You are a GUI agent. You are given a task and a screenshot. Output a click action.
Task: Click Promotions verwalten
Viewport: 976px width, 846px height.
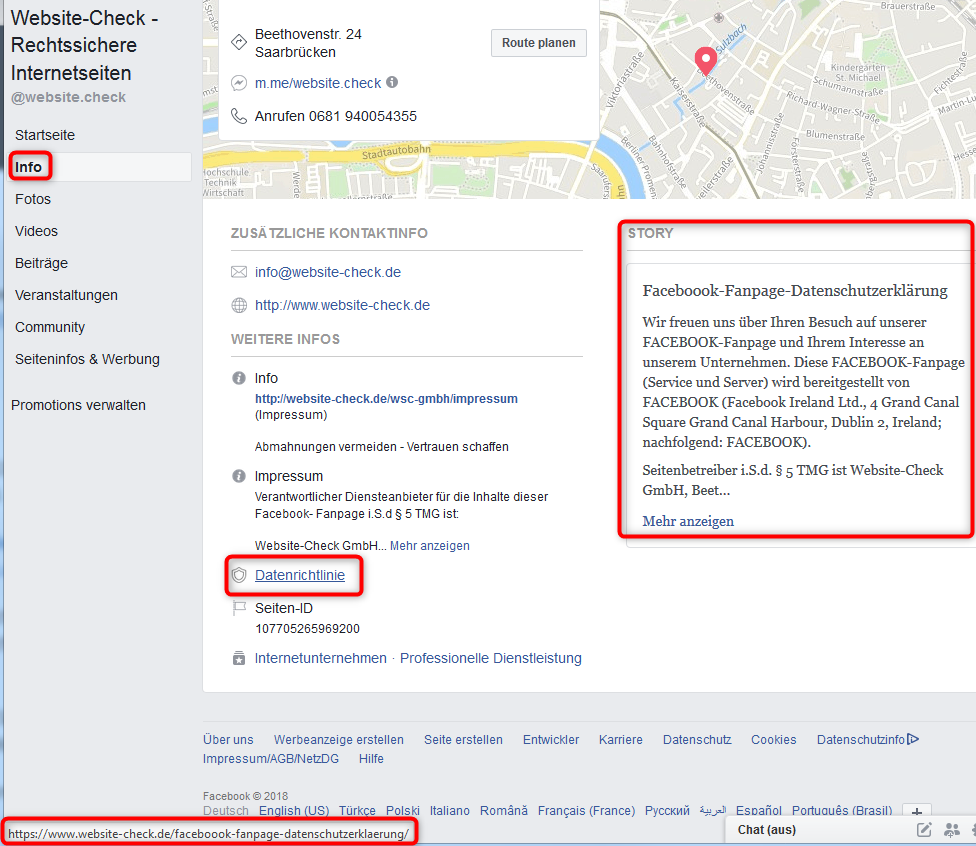[x=78, y=405]
